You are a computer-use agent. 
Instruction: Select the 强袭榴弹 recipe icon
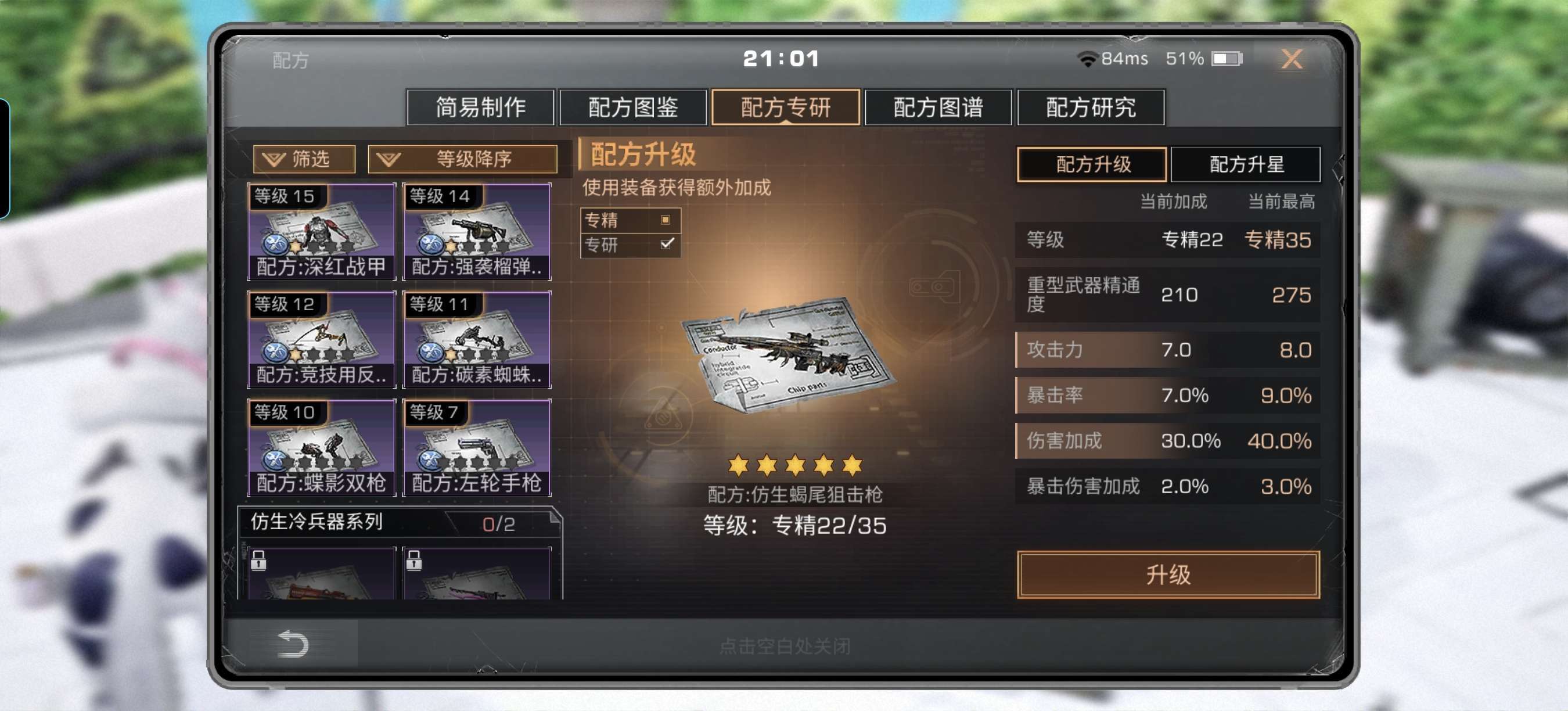click(x=477, y=231)
